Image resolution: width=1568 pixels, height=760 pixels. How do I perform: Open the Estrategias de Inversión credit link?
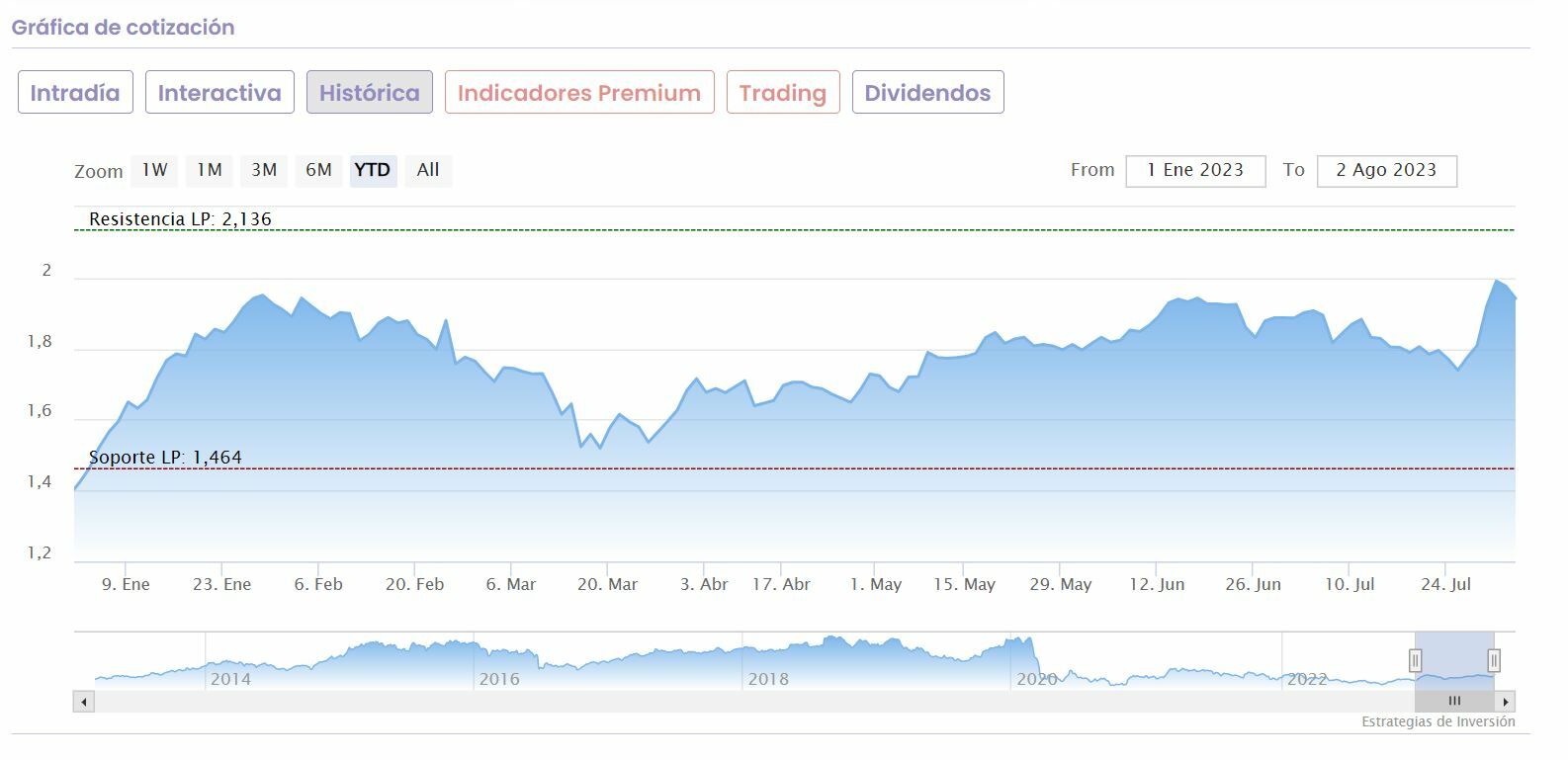click(x=1437, y=722)
